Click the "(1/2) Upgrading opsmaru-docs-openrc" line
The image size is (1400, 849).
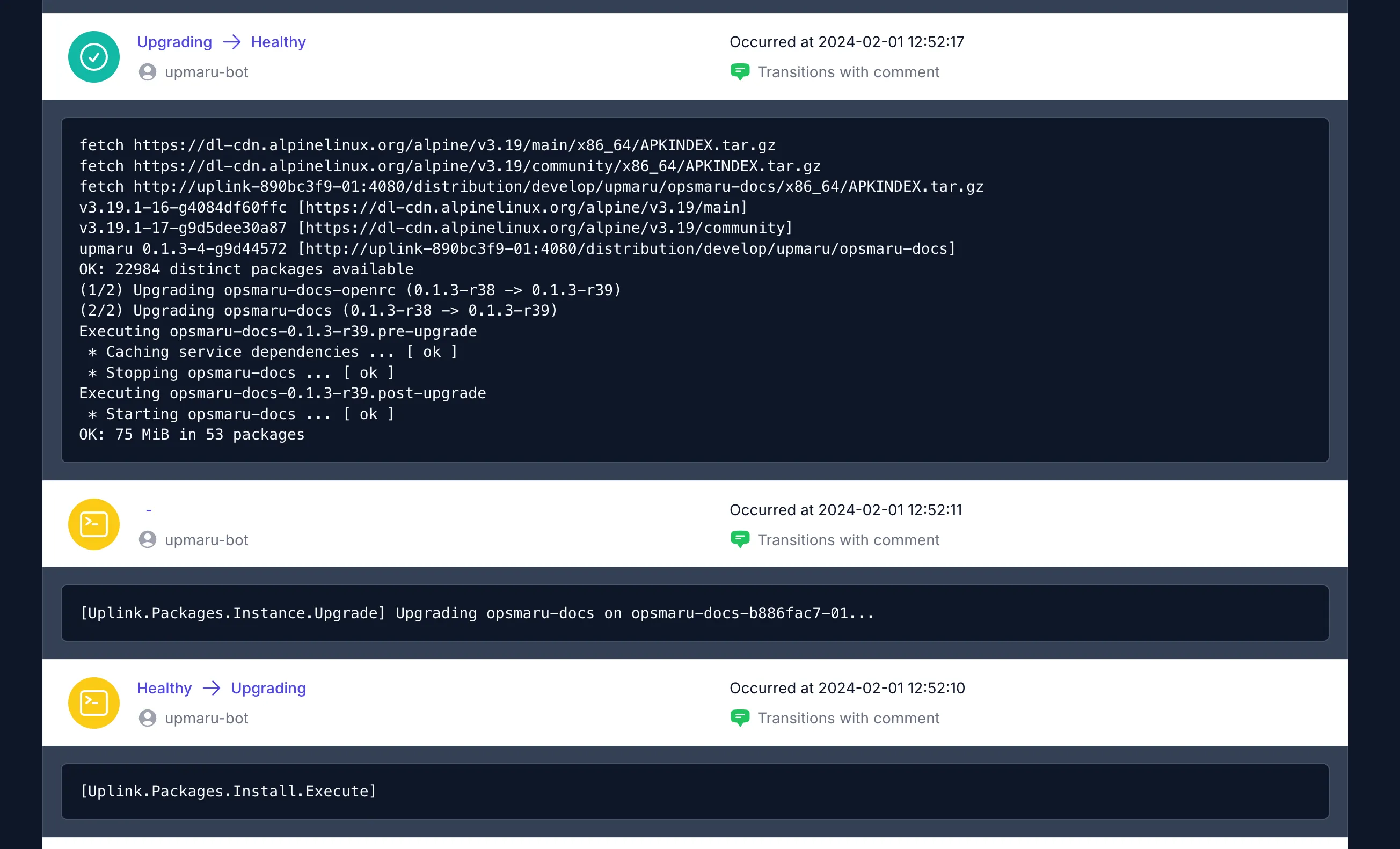(350, 290)
